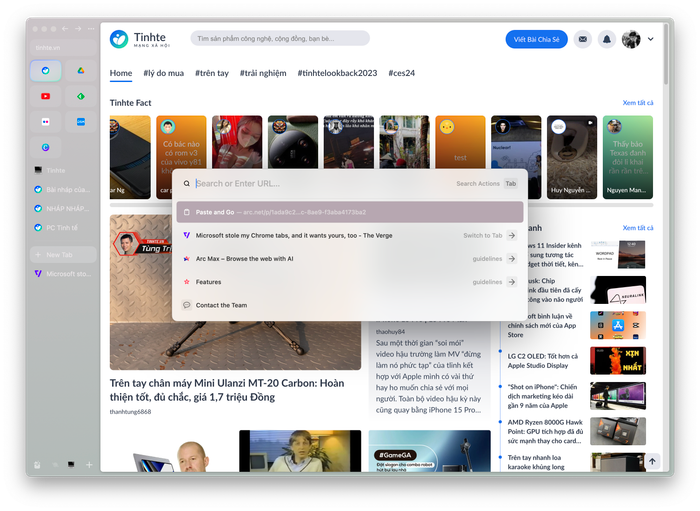The image size is (700, 511).
Task: Open the '#lý do mua' tab
Action: (x=164, y=73)
